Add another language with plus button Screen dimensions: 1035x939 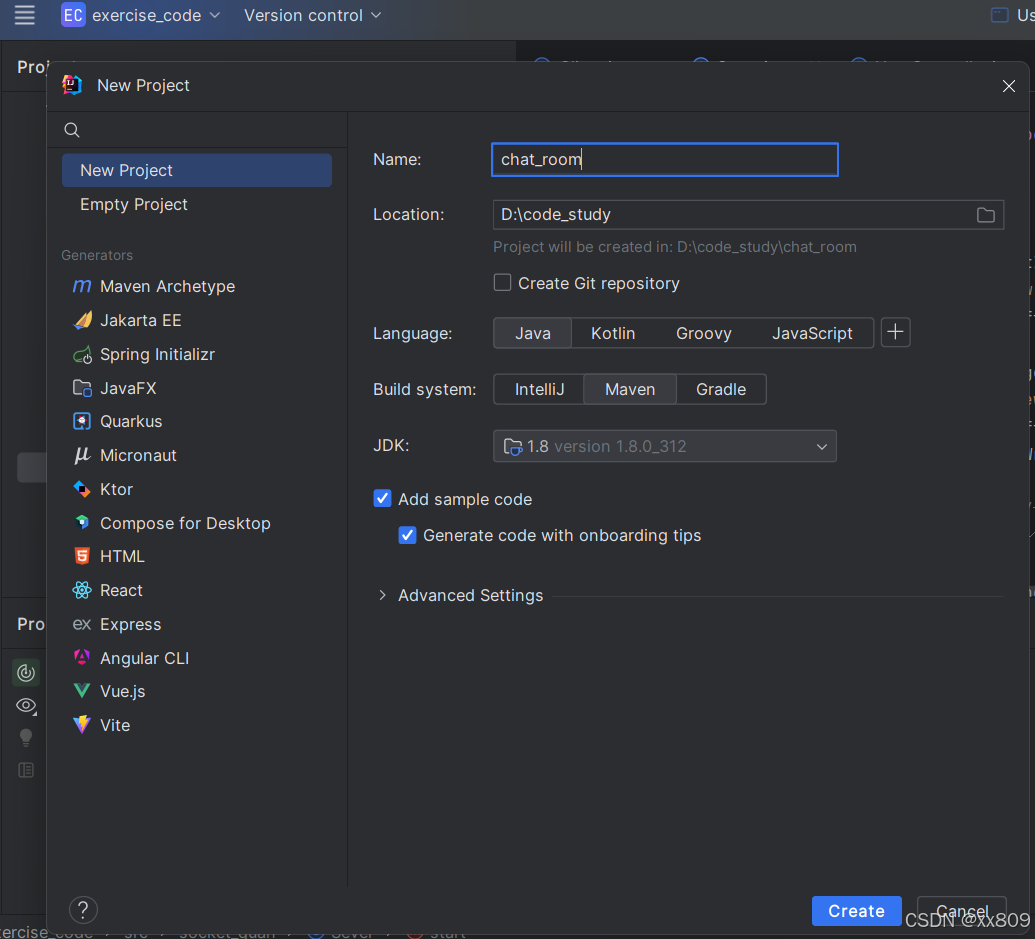(x=896, y=332)
